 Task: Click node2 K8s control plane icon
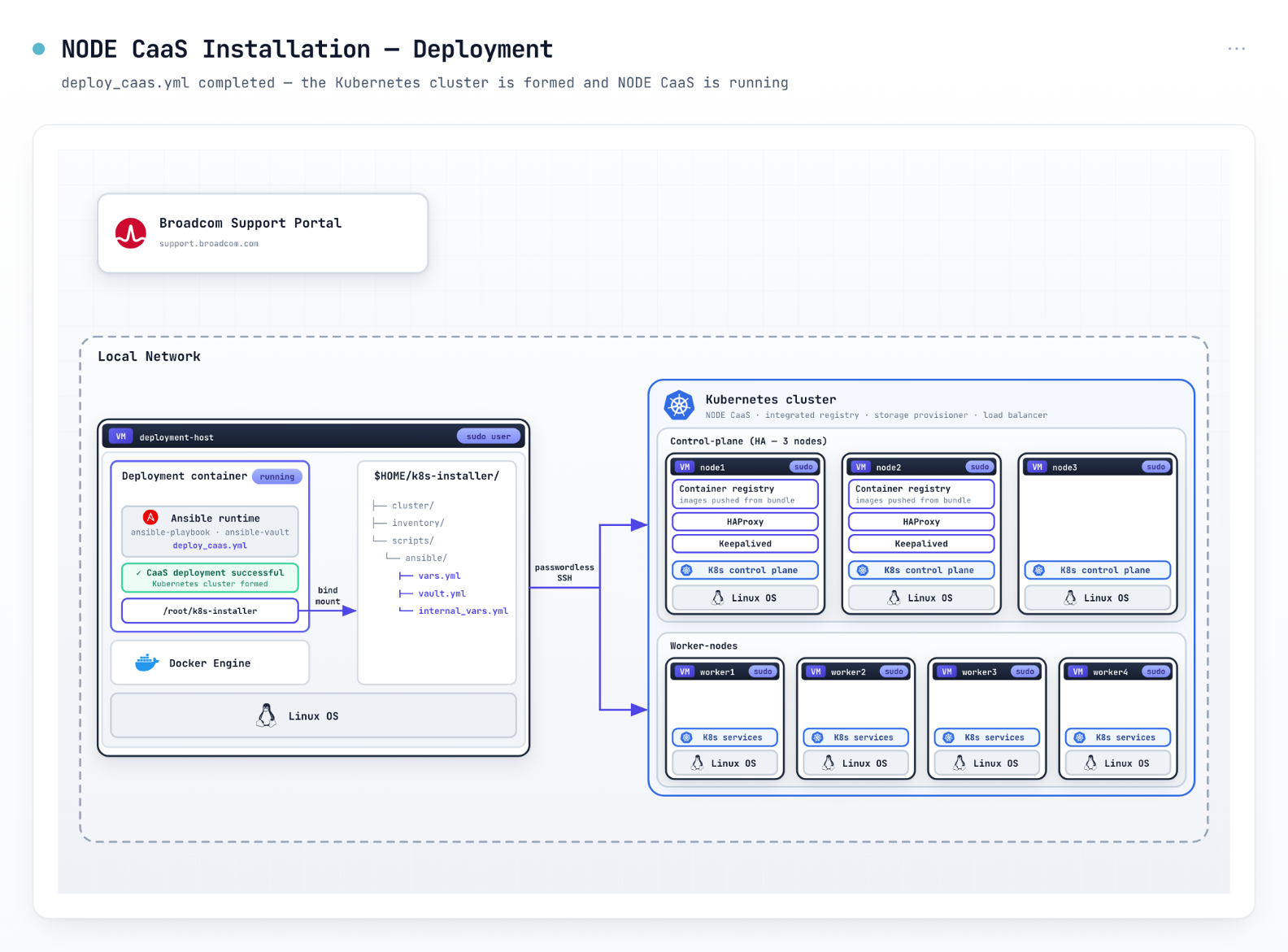click(x=863, y=570)
